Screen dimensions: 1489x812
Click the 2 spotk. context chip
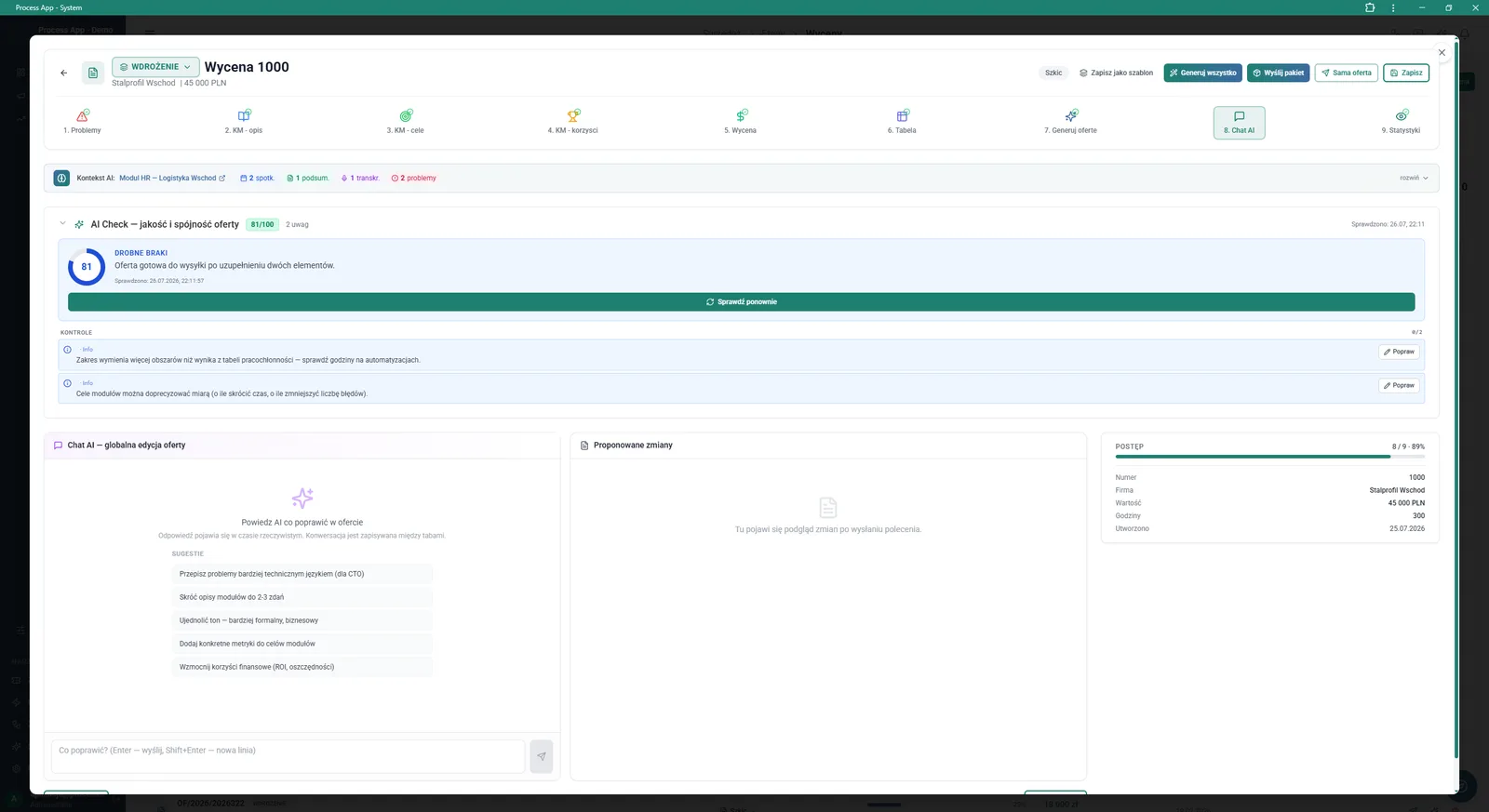[x=258, y=178]
